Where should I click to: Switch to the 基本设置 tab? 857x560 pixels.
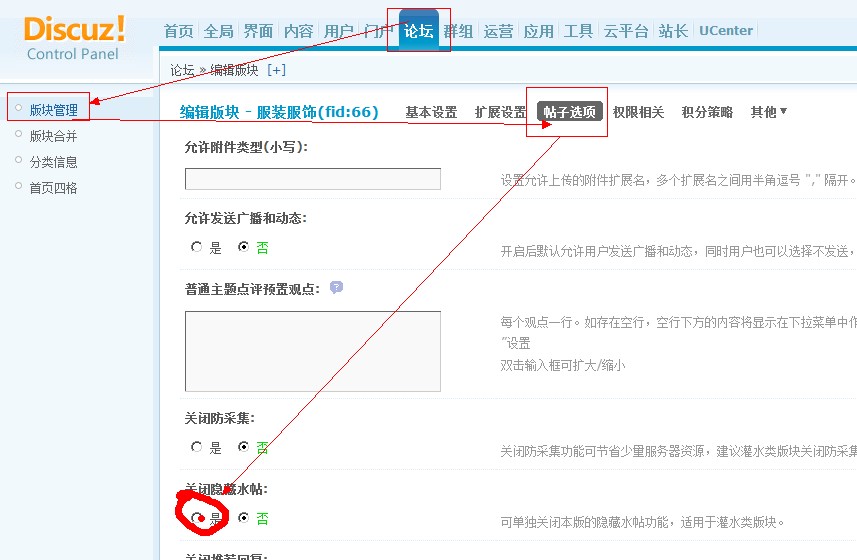[x=431, y=112]
